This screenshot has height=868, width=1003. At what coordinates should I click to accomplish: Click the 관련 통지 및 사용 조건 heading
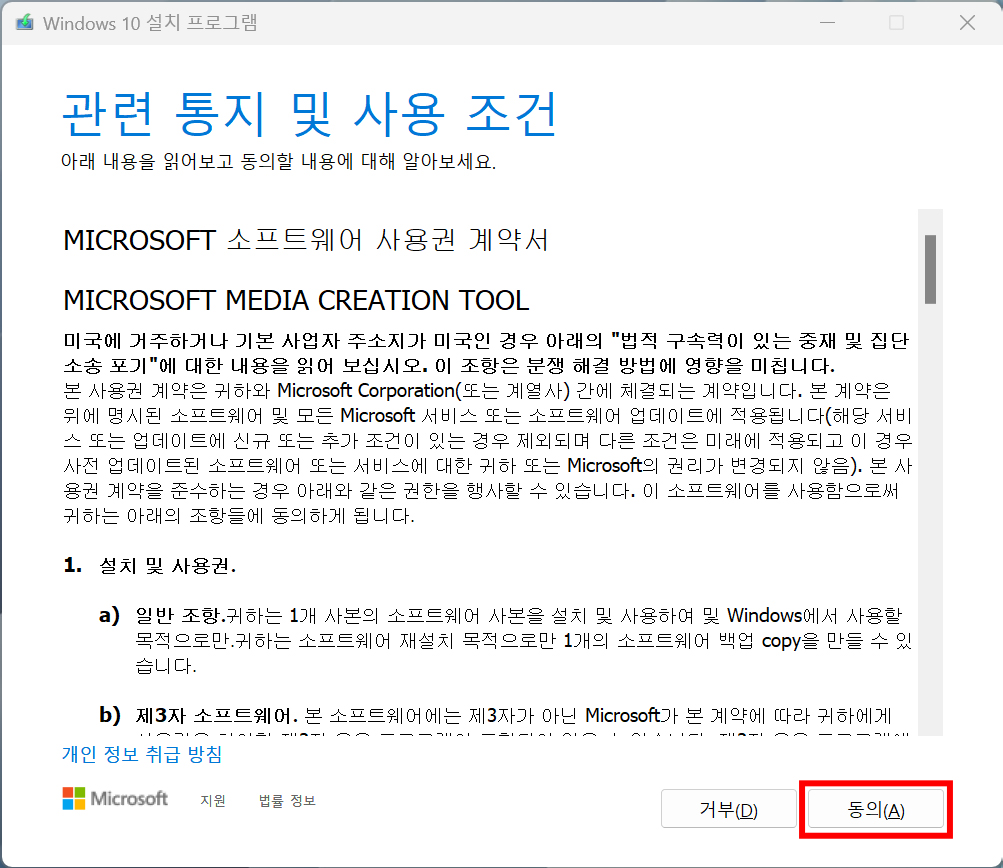tap(310, 114)
